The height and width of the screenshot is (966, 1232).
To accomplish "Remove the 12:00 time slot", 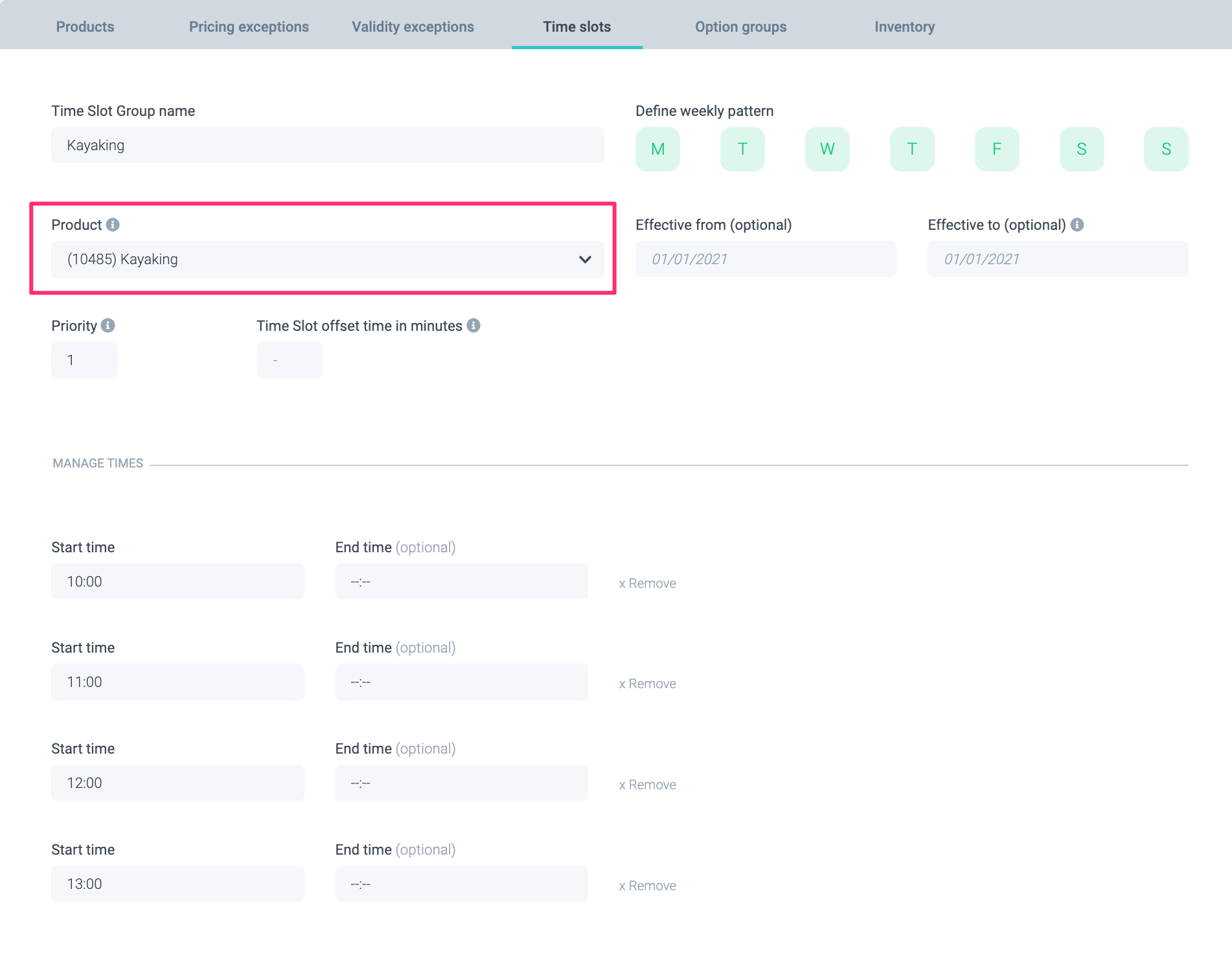I will [647, 785].
